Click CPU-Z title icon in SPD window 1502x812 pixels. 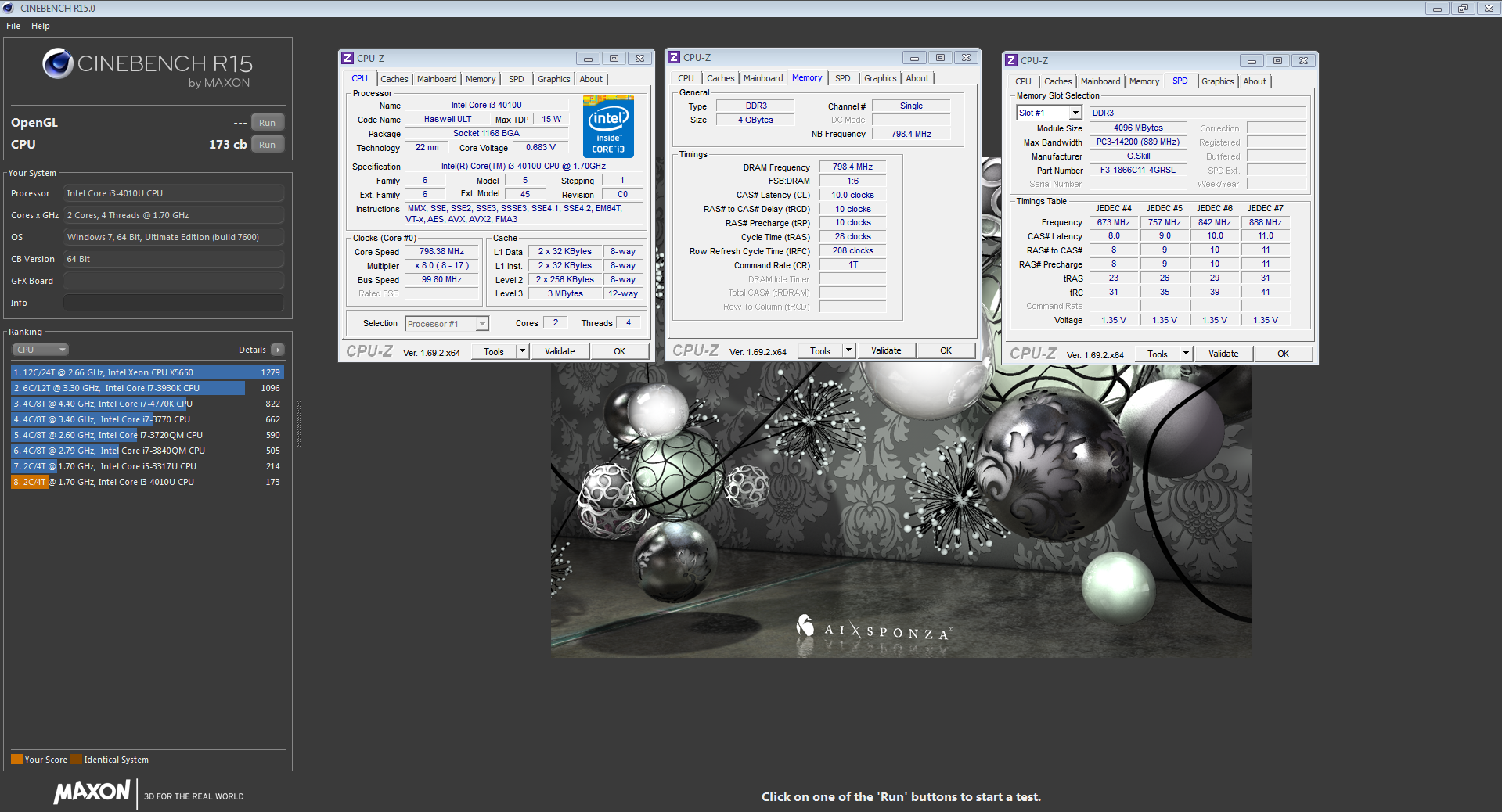click(1011, 60)
